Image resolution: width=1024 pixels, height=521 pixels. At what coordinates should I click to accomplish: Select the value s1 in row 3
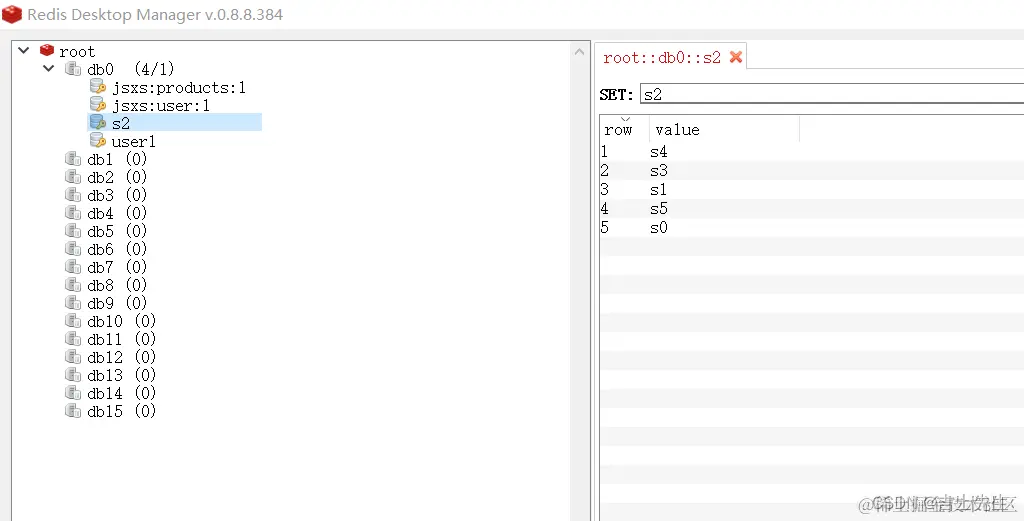click(659, 190)
